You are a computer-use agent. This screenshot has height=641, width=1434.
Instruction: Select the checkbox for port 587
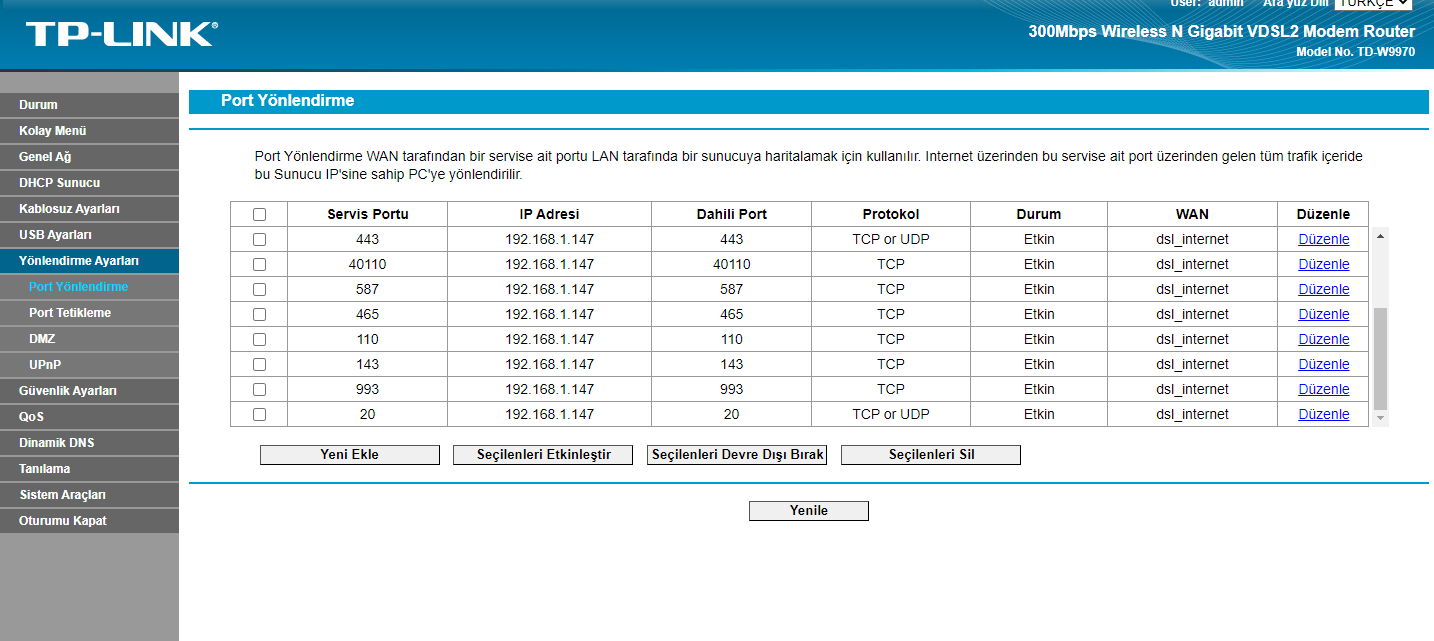point(260,289)
